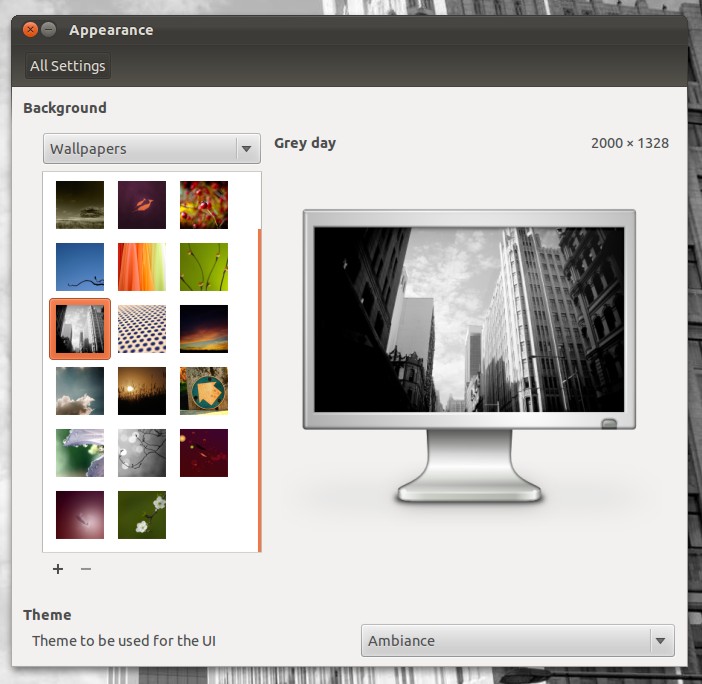Open the Ambiance theme dropdown
This screenshot has width=702, height=684.
point(518,641)
